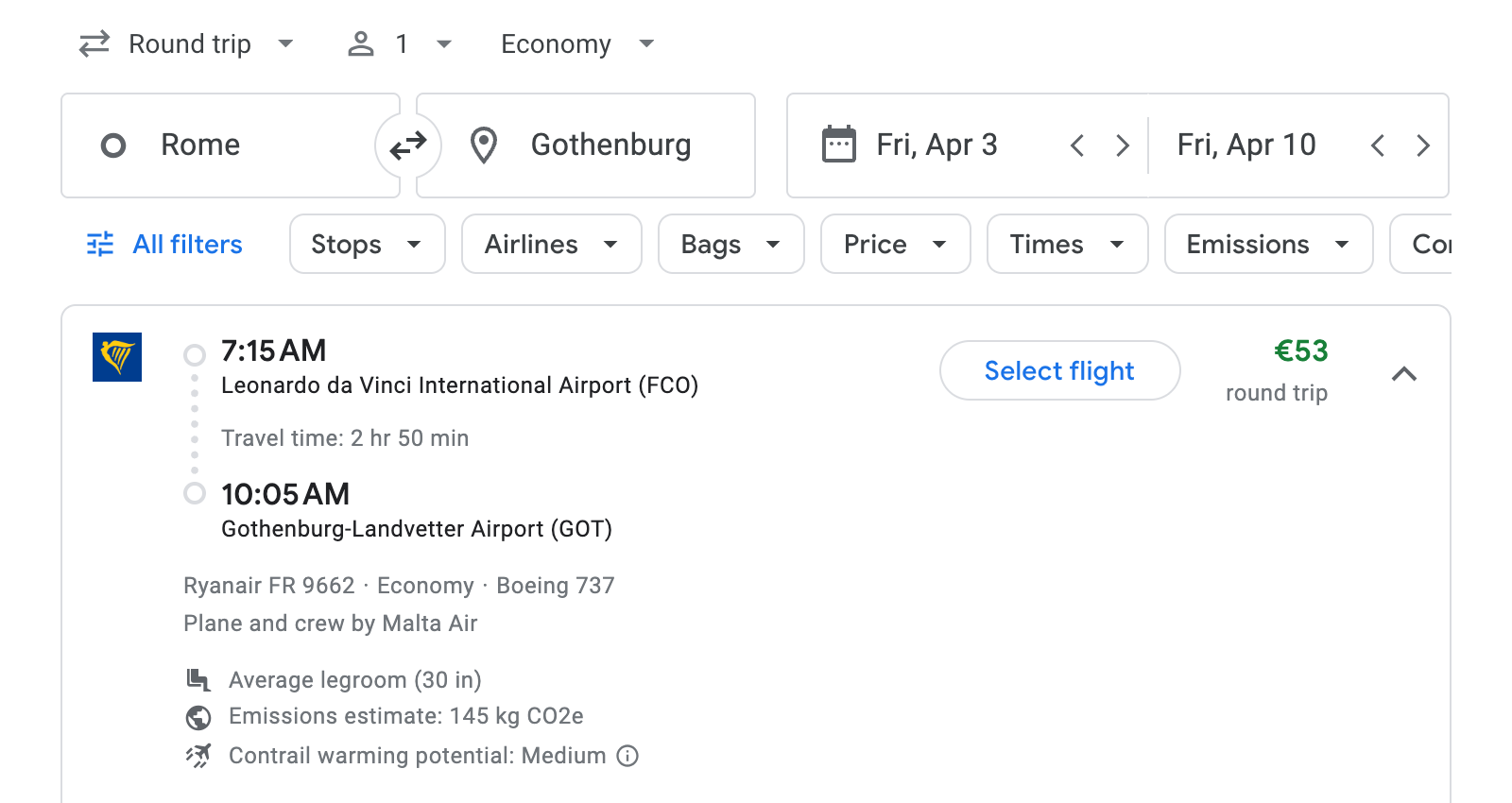The image size is (1512, 803).
Task: Click the origin circle icon beside Rome
Action: pos(112,145)
